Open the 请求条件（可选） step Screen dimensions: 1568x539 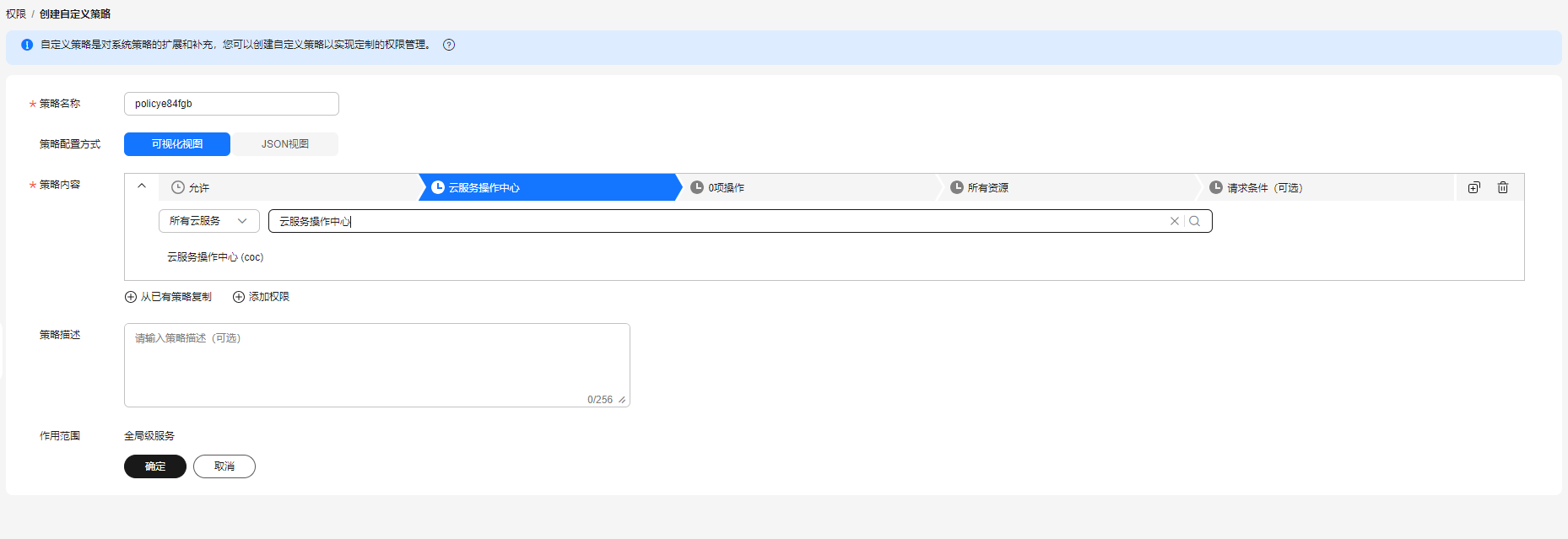1327,187
